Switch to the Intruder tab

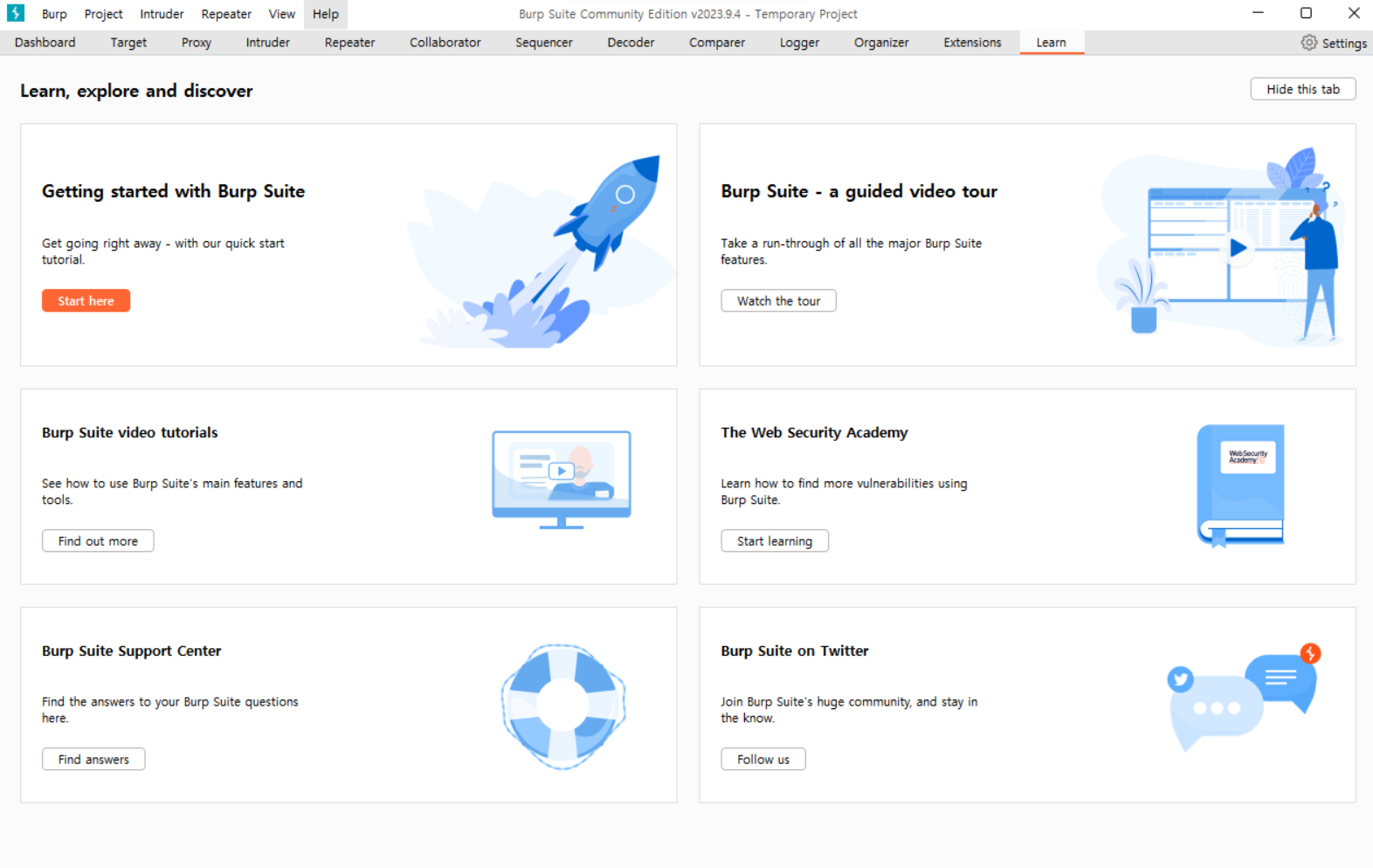(x=267, y=42)
